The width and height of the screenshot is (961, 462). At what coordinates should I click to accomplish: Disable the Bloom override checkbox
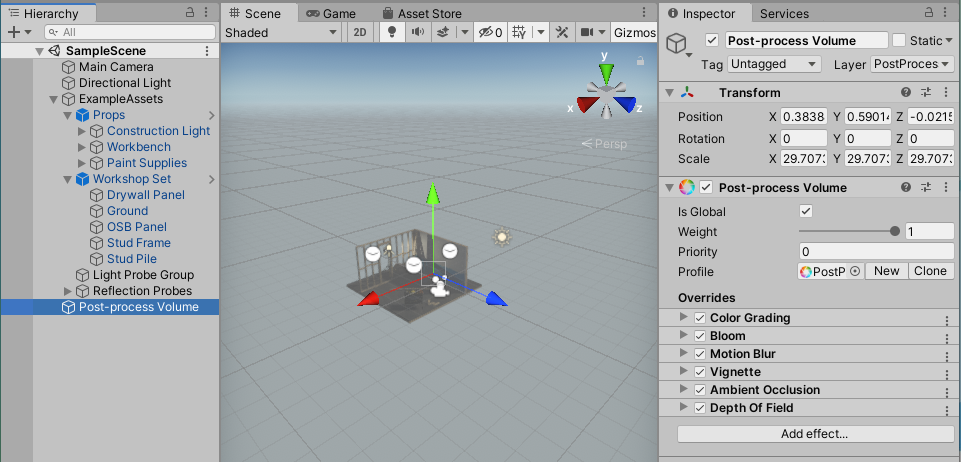[699, 336]
